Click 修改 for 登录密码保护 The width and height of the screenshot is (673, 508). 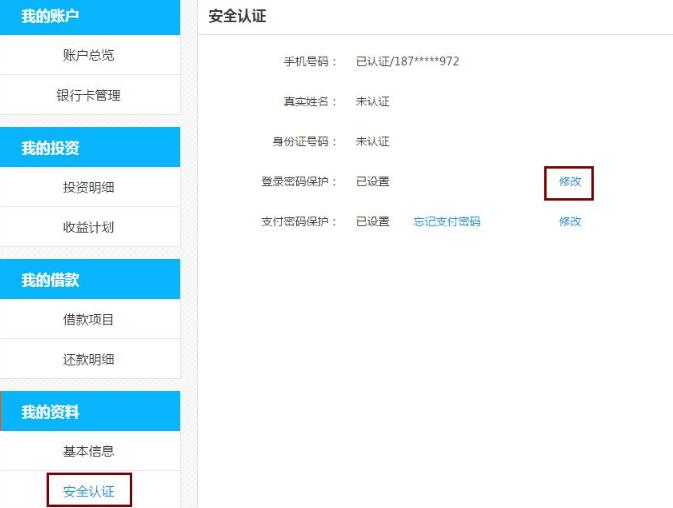tap(570, 181)
